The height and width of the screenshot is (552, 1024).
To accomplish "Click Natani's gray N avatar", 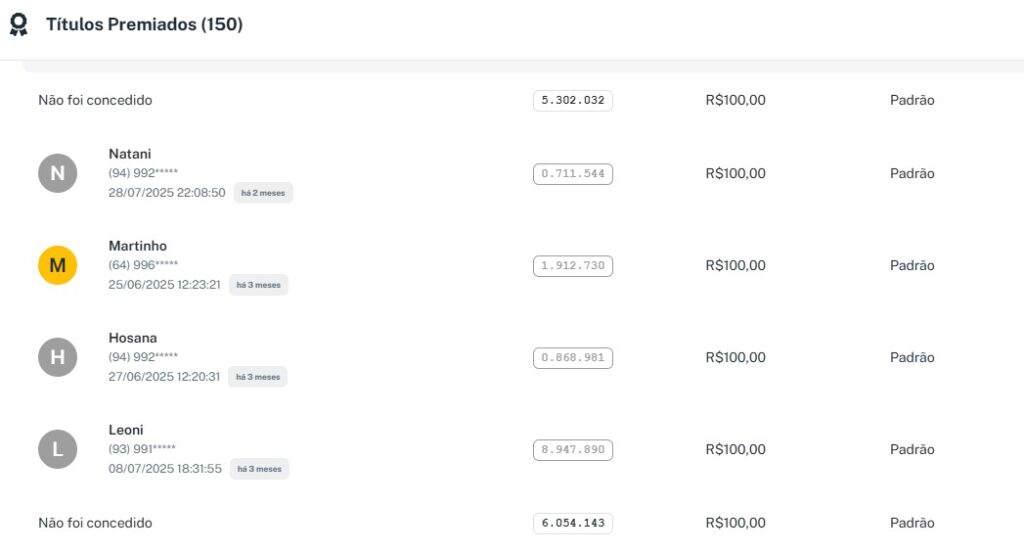I will (57, 174).
